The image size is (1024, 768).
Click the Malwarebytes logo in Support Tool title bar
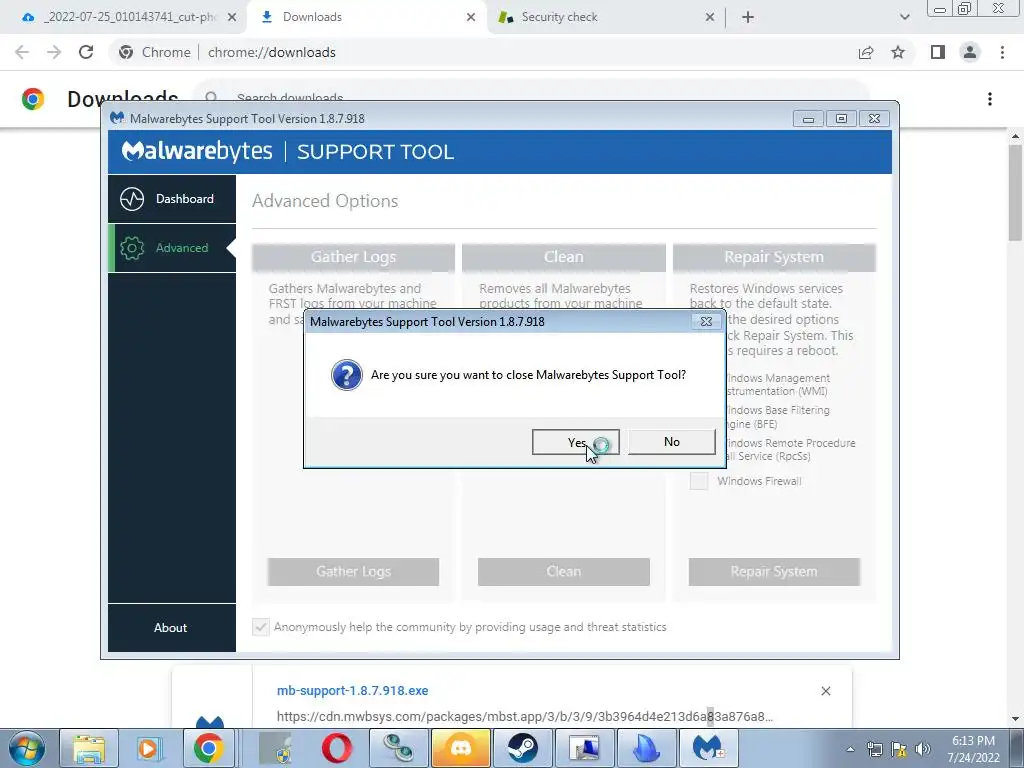pos(117,118)
